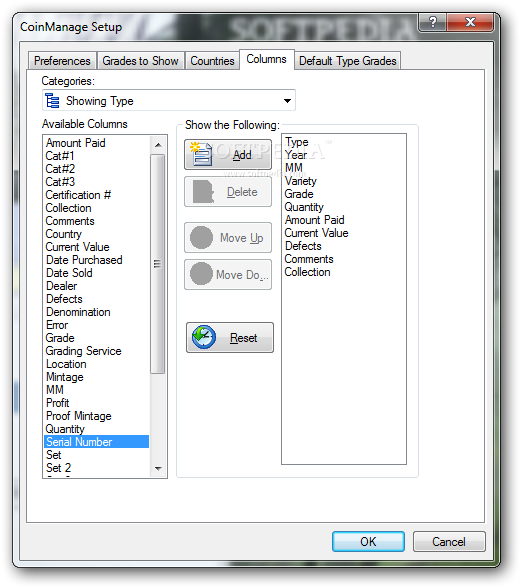521x588 pixels.
Task: Open the Grades to Show tab
Action: [140, 61]
